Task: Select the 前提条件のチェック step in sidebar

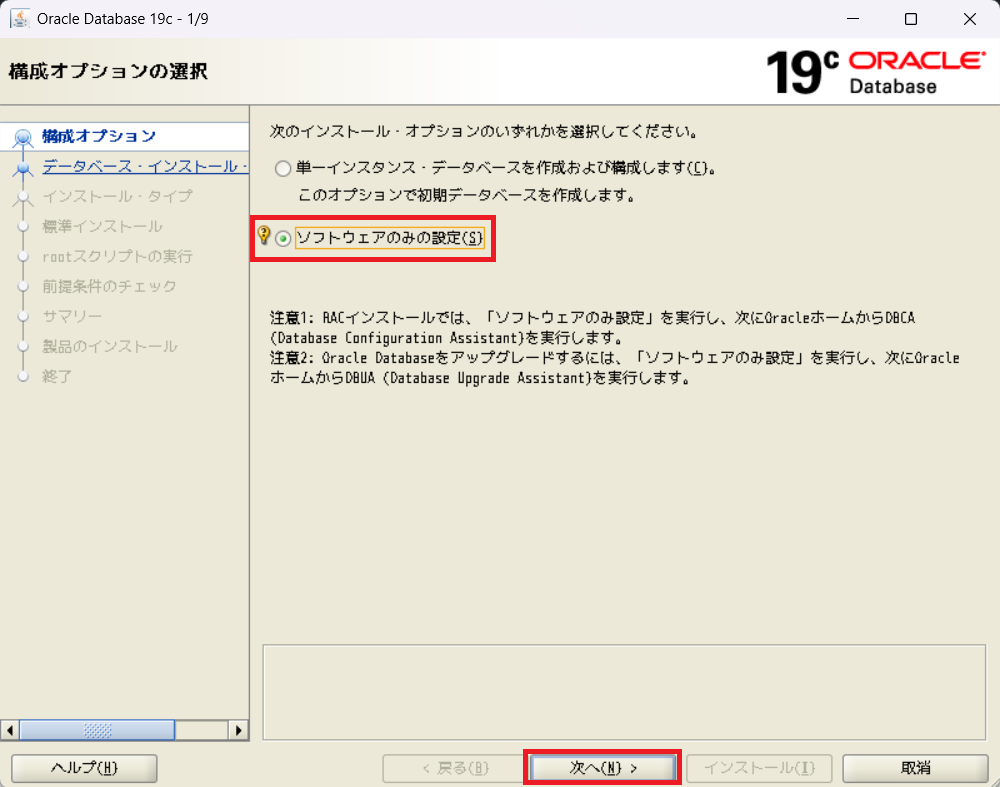Action: coord(109,286)
